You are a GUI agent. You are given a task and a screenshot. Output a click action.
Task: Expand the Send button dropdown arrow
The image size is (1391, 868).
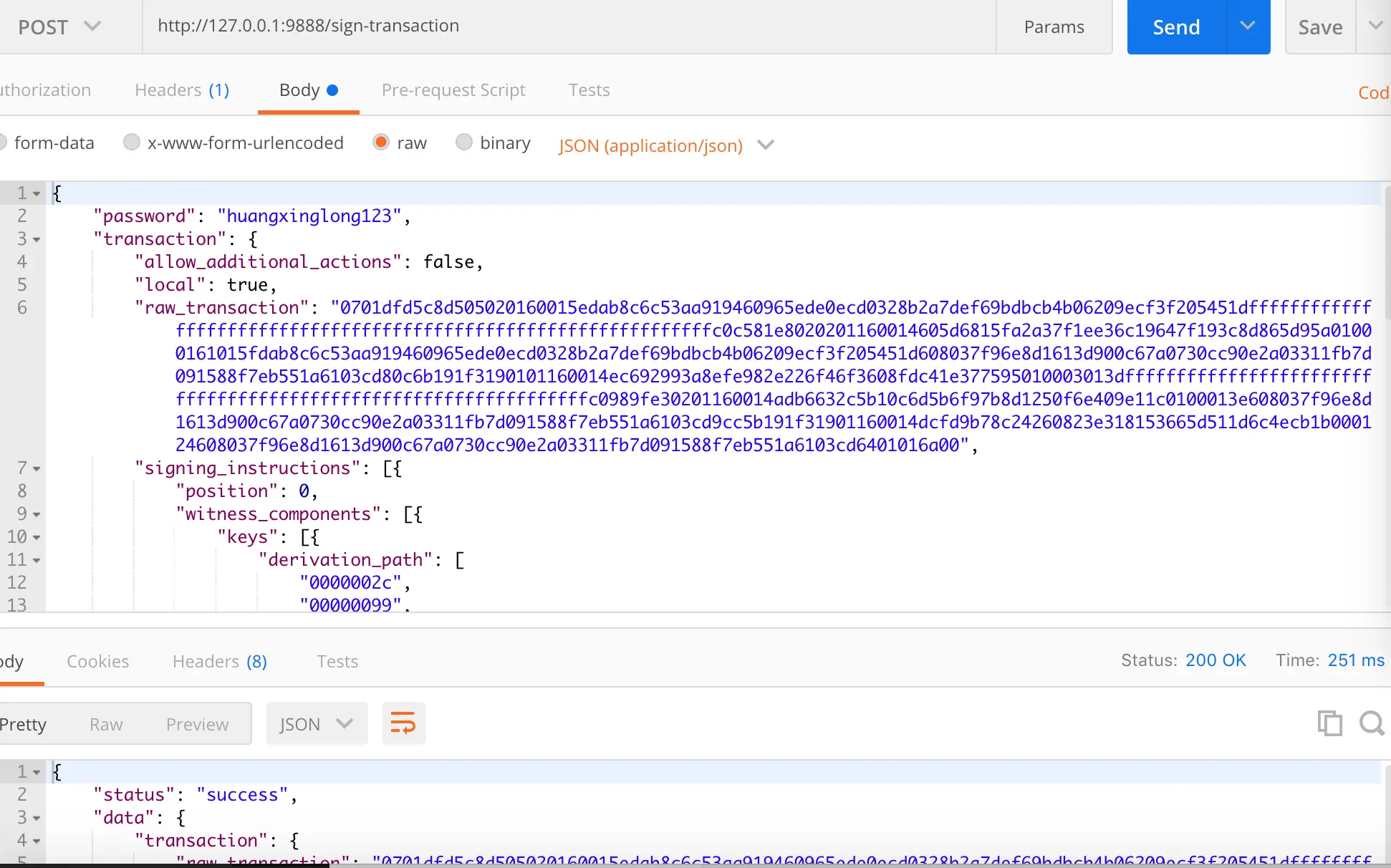(x=1248, y=26)
